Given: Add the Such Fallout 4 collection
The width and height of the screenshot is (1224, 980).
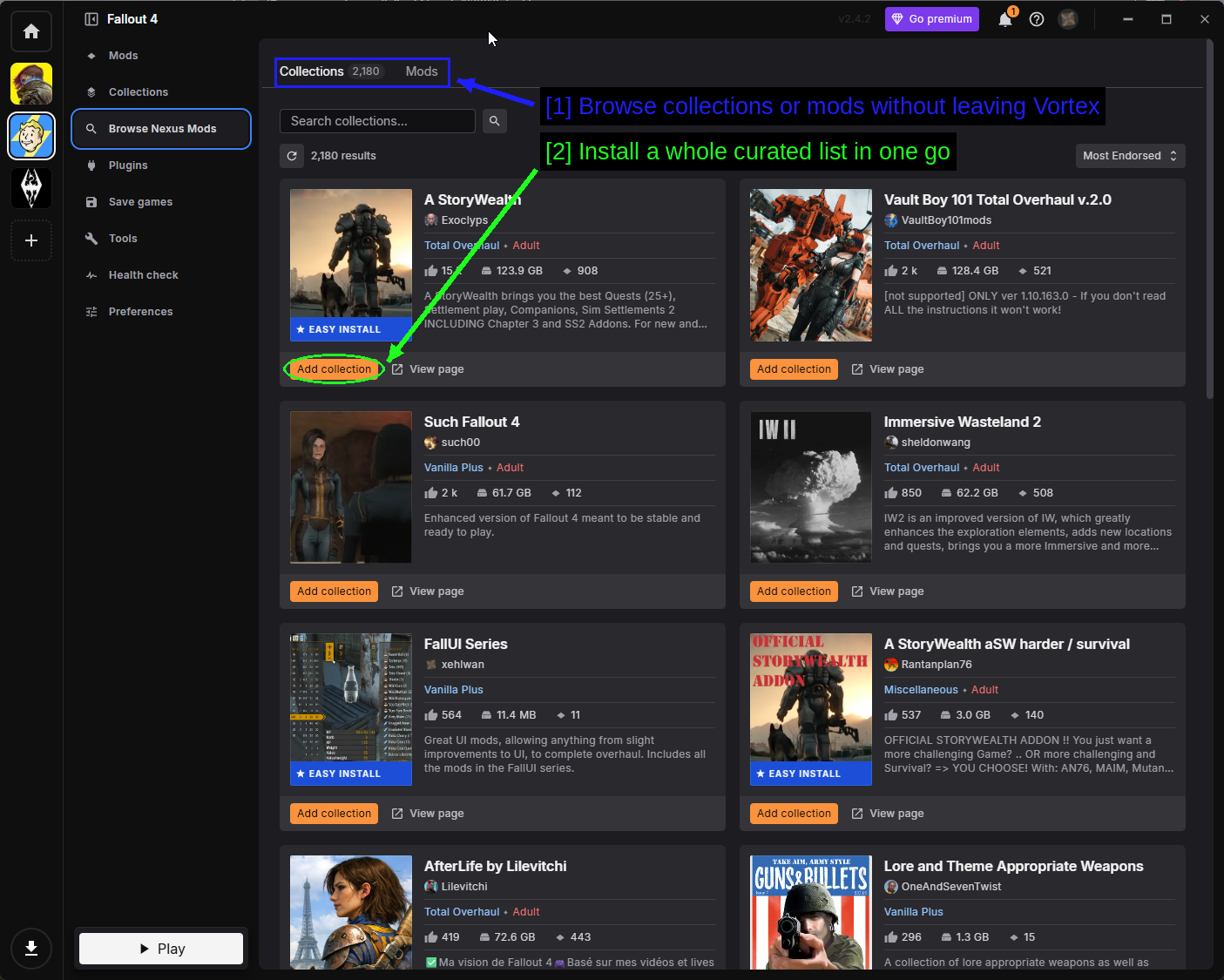Looking at the screenshot, I should 334,591.
